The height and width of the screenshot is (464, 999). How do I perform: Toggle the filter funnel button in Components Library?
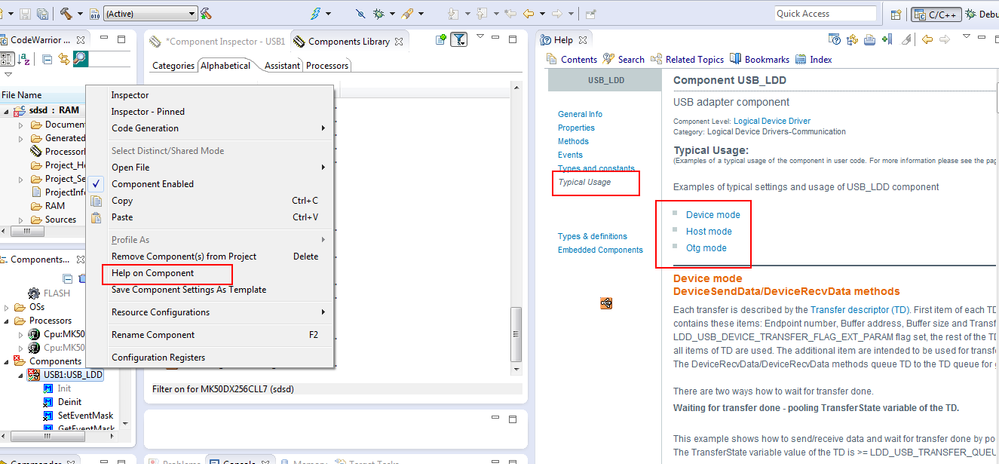point(459,40)
